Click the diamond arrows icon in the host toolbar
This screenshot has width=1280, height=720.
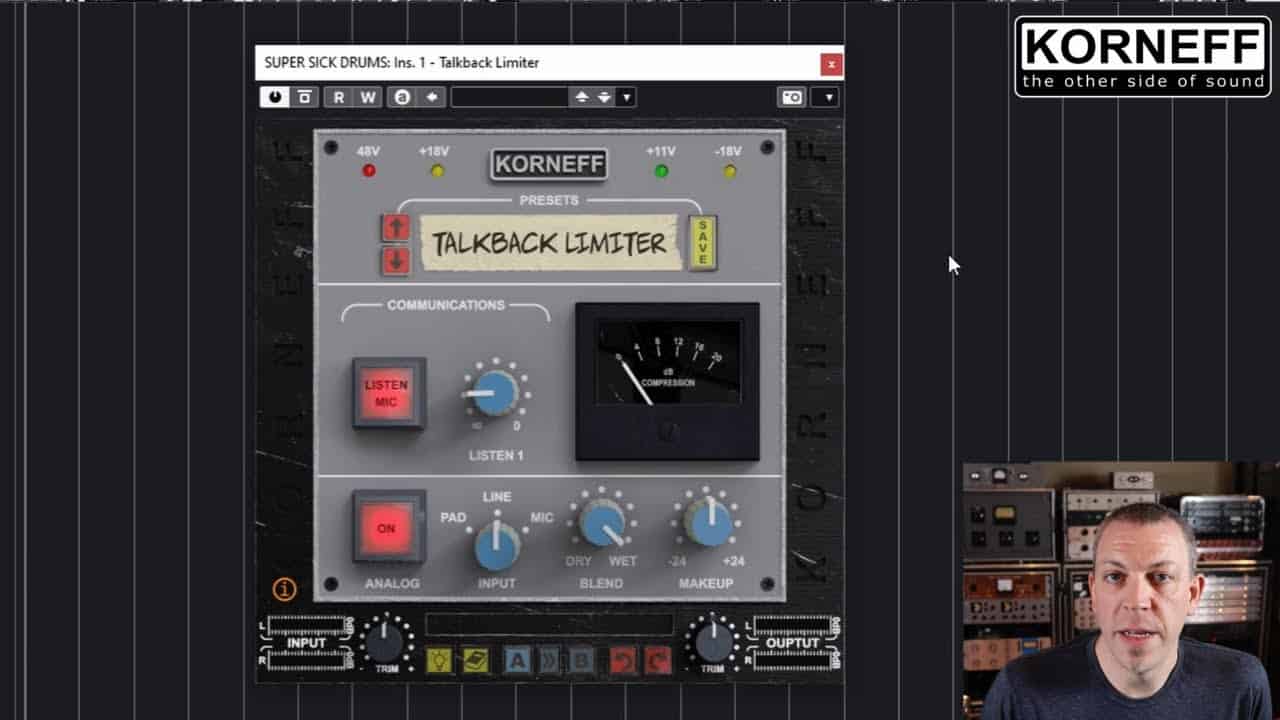(432, 97)
